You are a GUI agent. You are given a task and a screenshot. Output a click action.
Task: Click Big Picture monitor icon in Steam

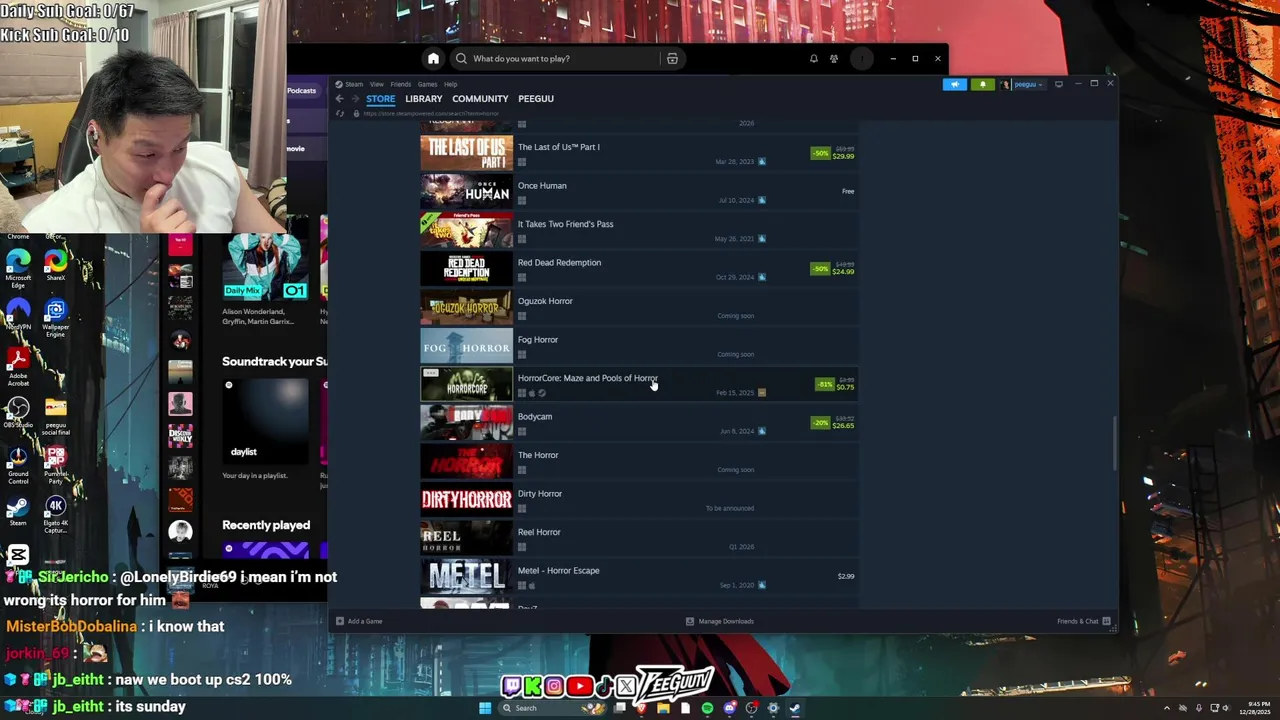click(1059, 84)
